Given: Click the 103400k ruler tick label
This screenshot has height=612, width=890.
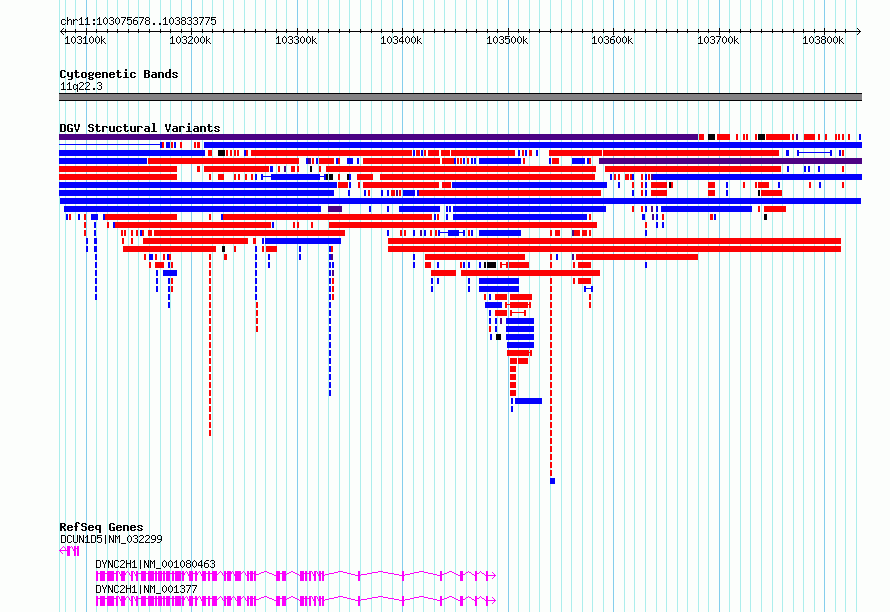Looking at the screenshot, I should pos(401,40).
